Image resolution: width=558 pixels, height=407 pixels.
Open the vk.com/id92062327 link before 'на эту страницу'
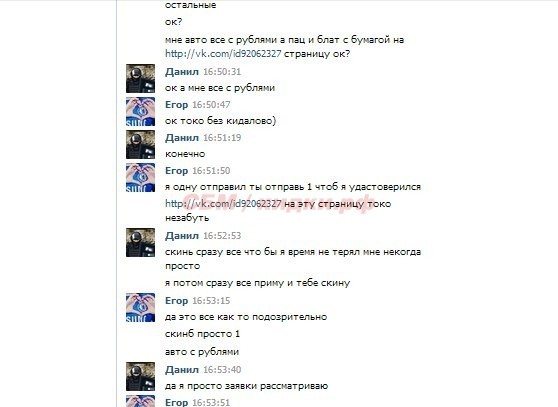tap(223, 204)
